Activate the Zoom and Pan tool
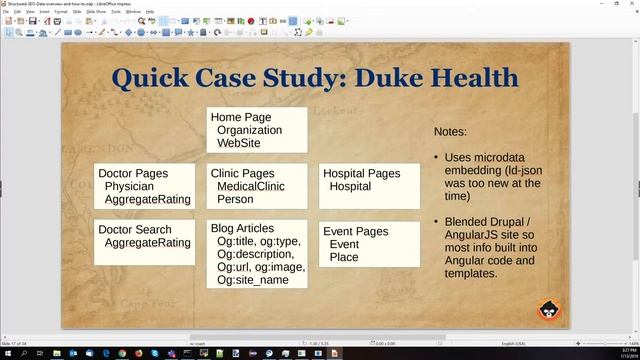Screen dimensions: 640x360 tap(19, 32)
